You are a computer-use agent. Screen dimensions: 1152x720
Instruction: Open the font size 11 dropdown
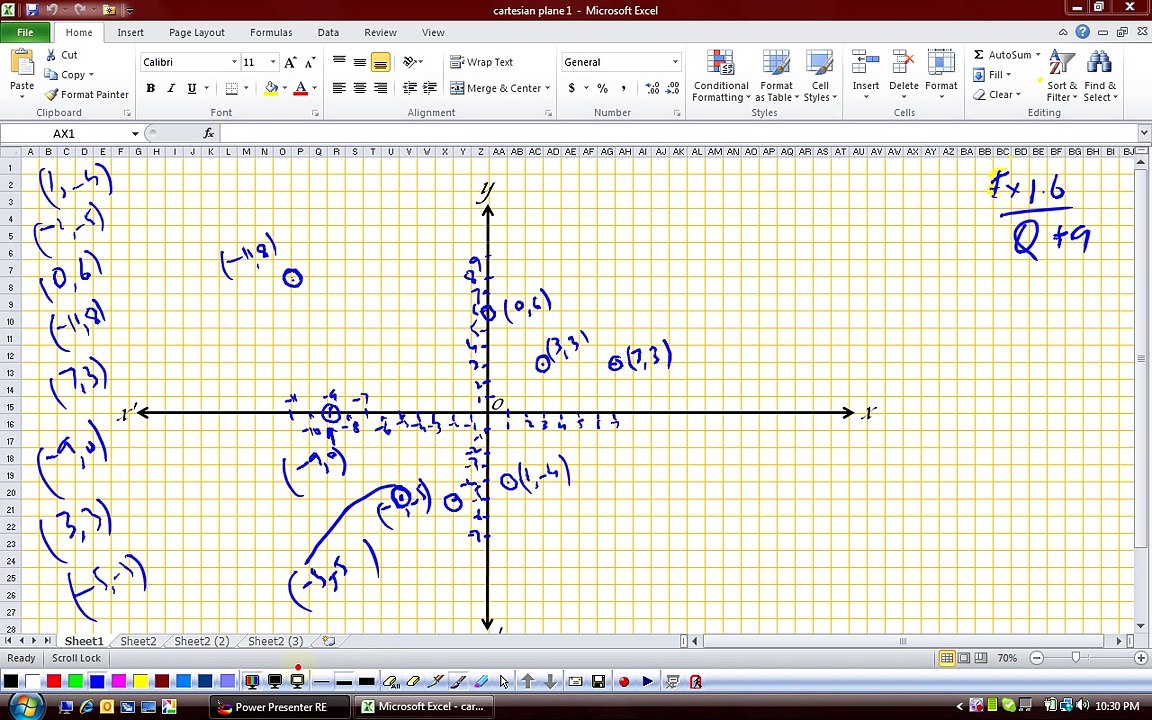tap(273, 62)
